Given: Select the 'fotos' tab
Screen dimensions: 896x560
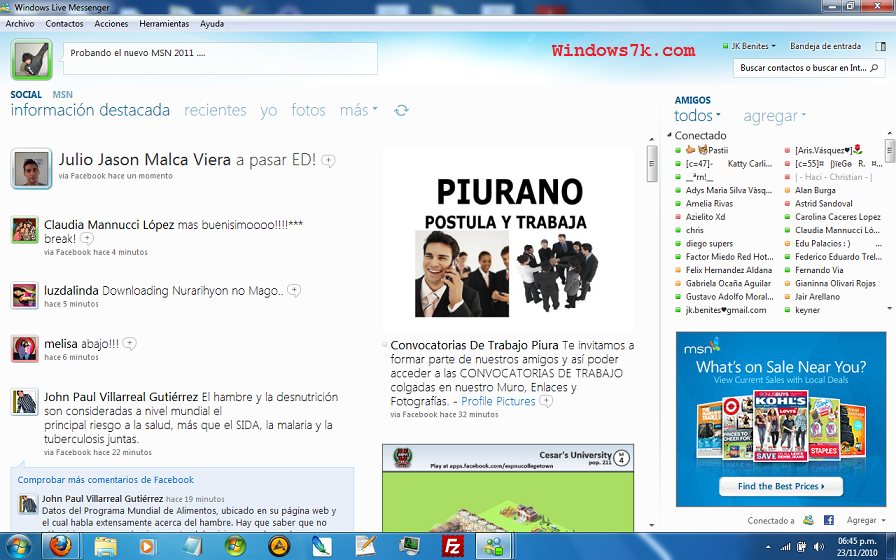Looking at the screenshot, I should (x=308, y=111).
